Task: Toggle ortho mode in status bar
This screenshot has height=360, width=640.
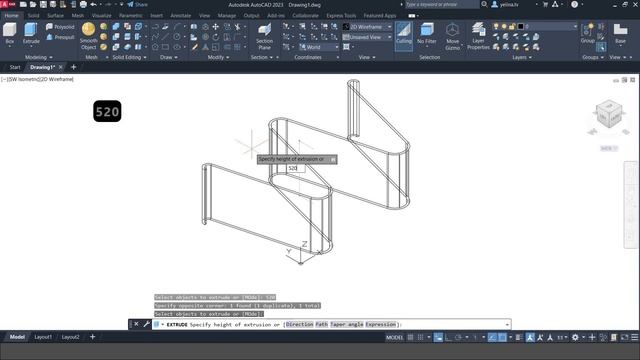Action: coord(448,337)
